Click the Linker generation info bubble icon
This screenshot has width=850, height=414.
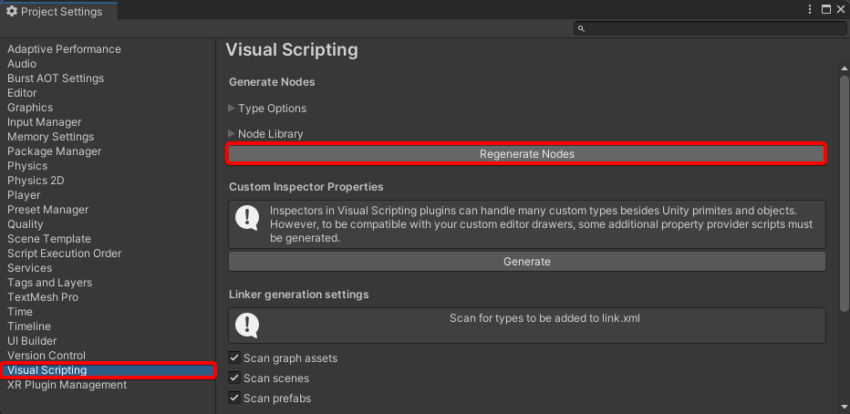click(247, 326)
